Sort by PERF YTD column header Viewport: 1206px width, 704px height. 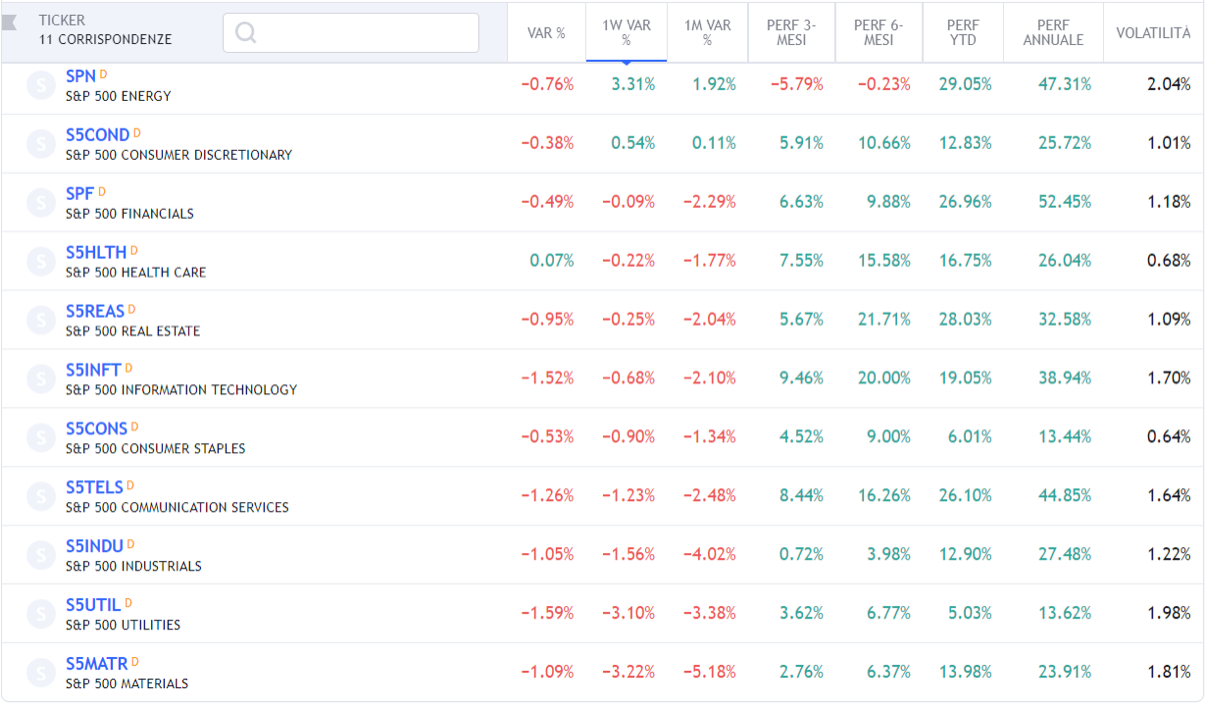[961, 32]
